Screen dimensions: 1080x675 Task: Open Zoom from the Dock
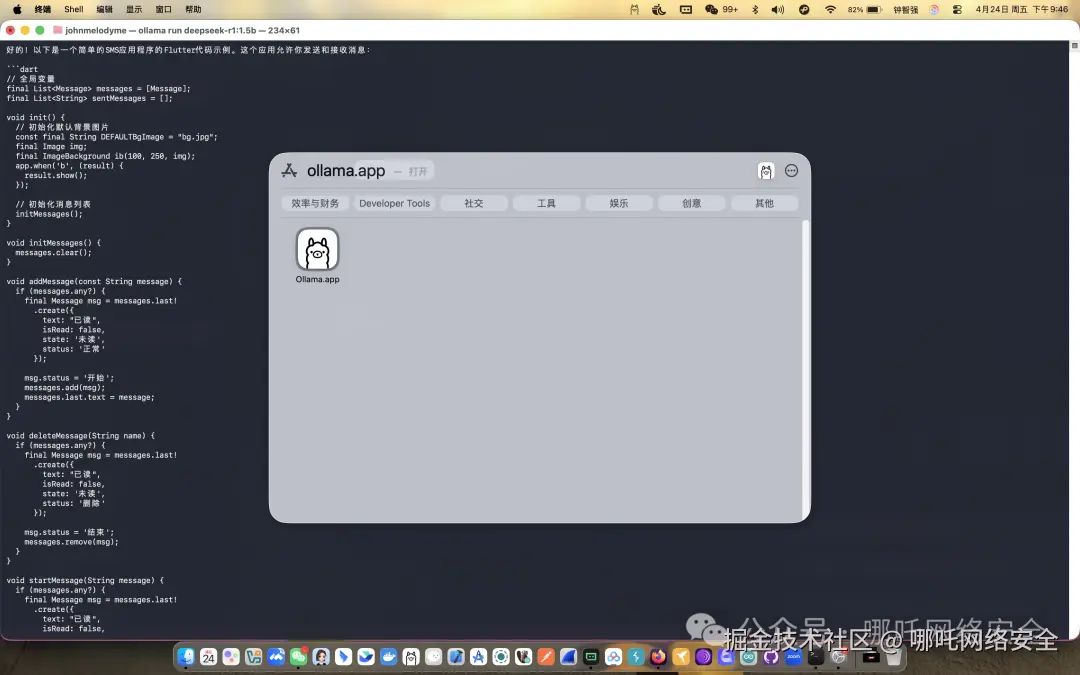(793, 657)
